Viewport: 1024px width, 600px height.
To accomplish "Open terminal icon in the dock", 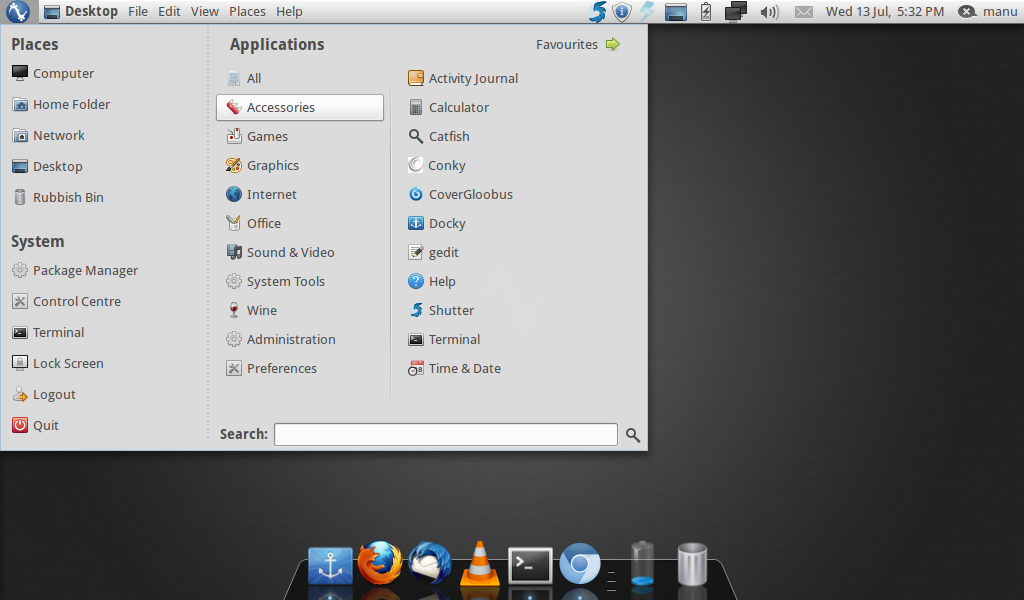I will click(x=530, y=565).
